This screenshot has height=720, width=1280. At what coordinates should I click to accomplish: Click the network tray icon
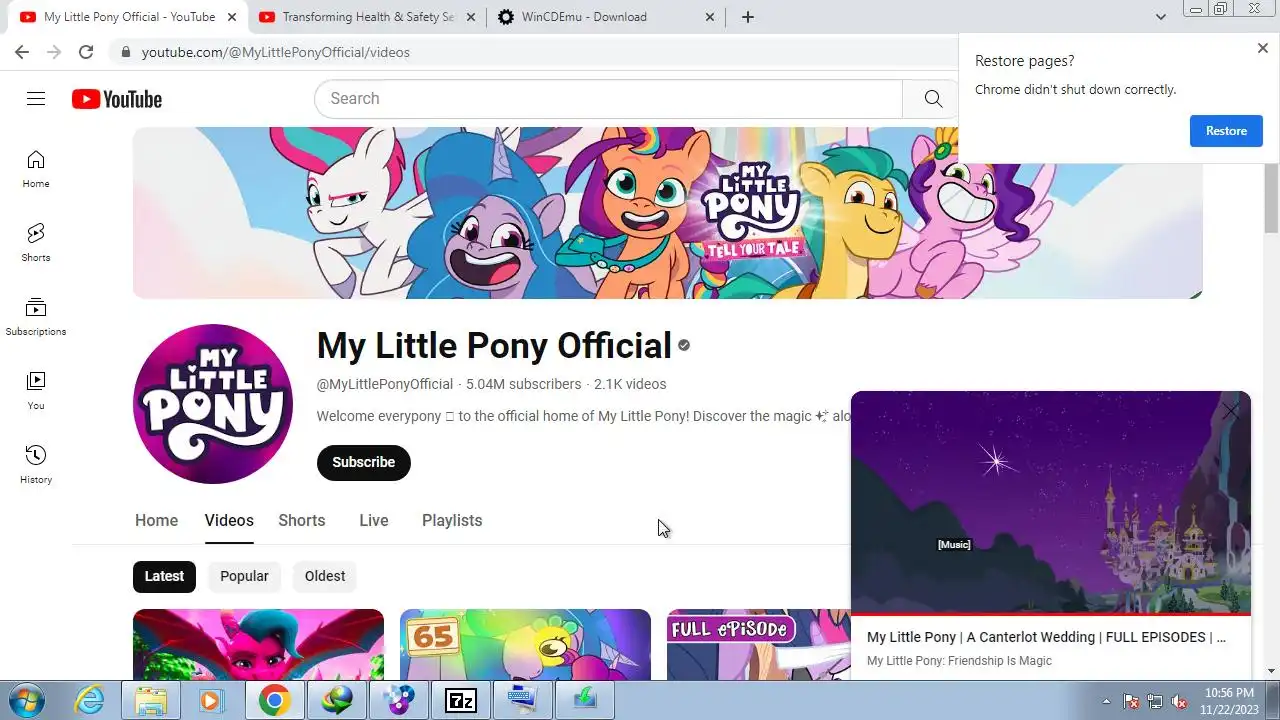(x=1155, y=701)
